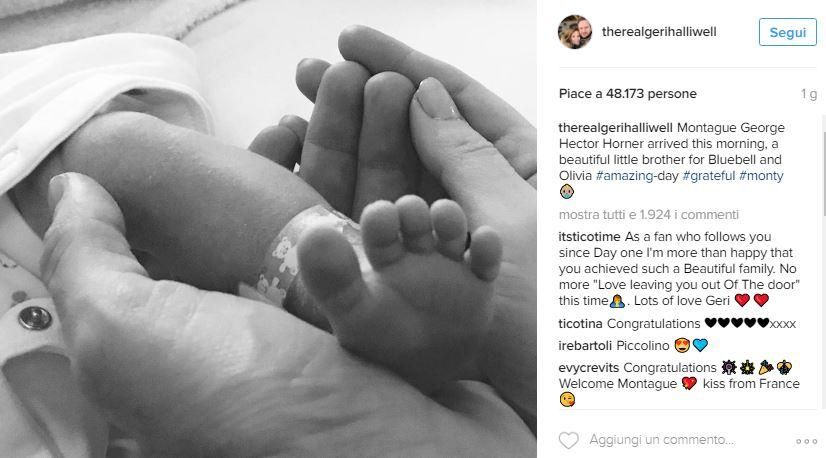The height and width of the screenshot is (458, 826).
Task: Open therealgerihalliwell profile avatar
Action: [575, 32]
